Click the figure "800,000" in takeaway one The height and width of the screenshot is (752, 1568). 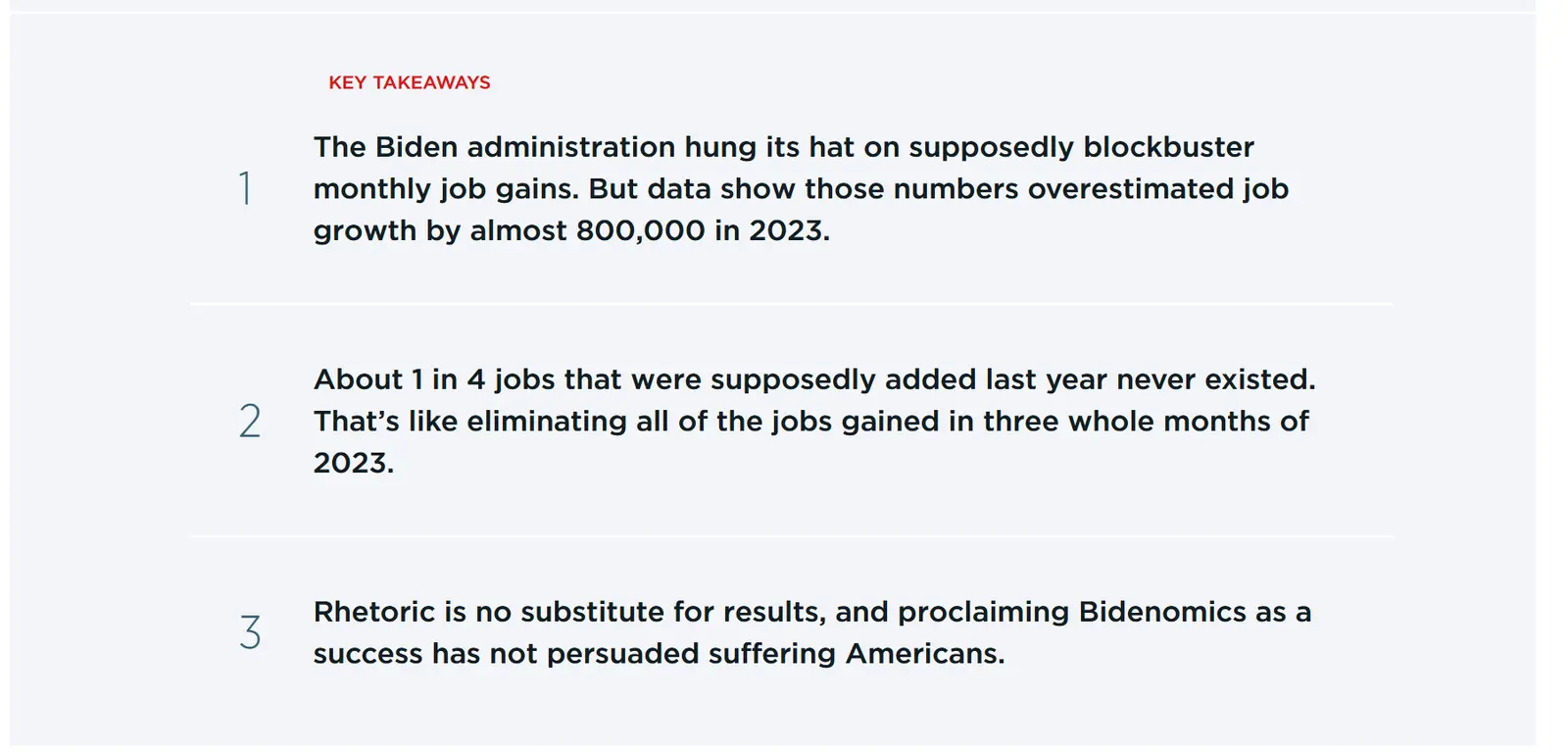pyautogui.click(x=640, y=230)
